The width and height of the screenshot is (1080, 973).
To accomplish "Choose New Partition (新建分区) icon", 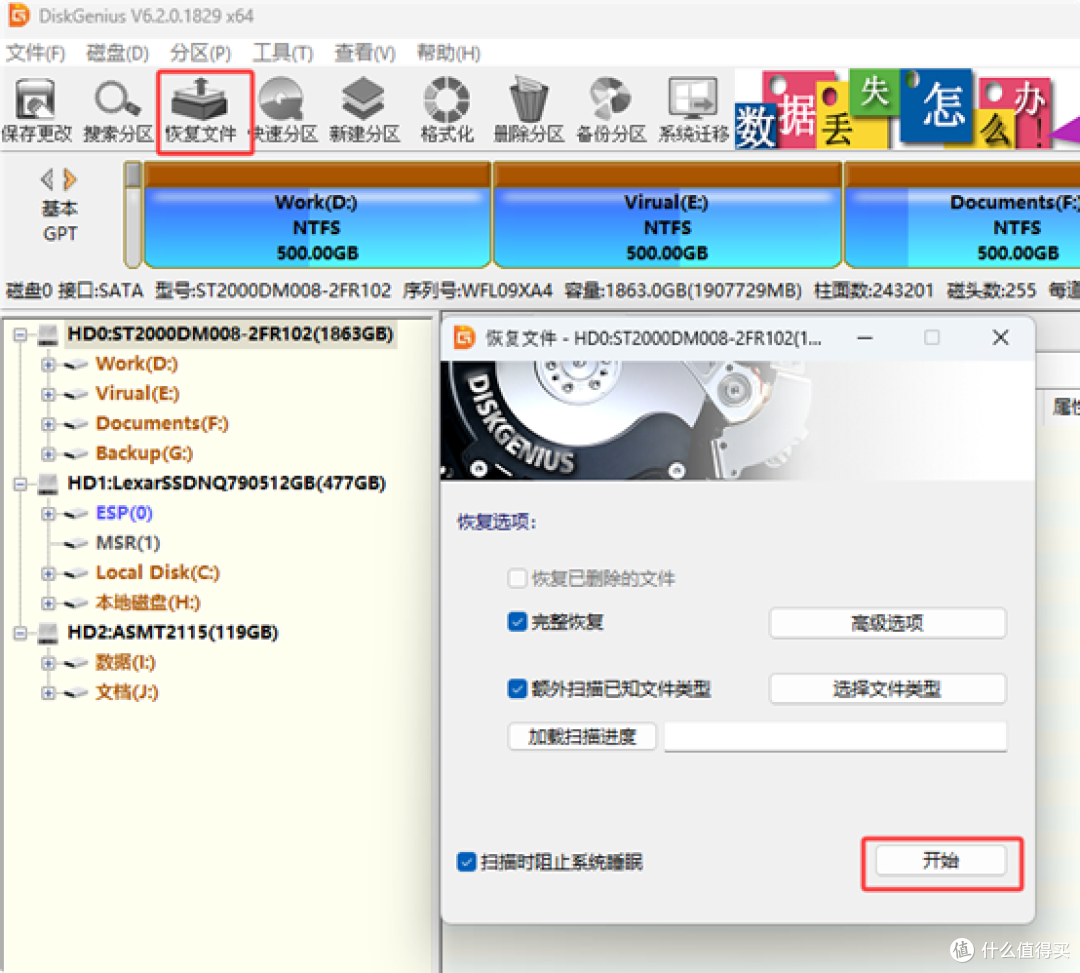I will pos(364,110).
